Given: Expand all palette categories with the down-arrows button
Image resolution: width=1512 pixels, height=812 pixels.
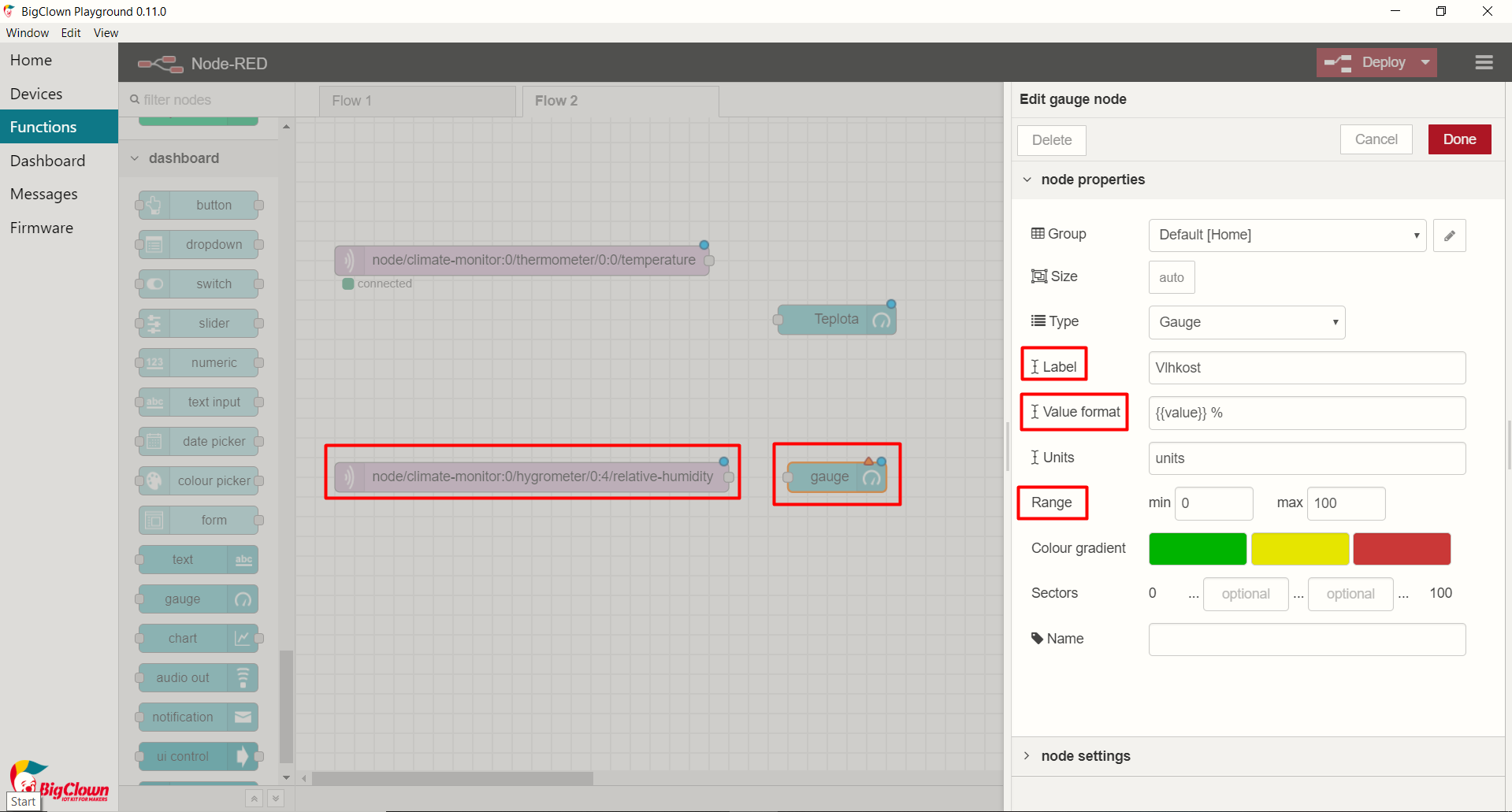Looking at the screenshot, I should (276, 799).
